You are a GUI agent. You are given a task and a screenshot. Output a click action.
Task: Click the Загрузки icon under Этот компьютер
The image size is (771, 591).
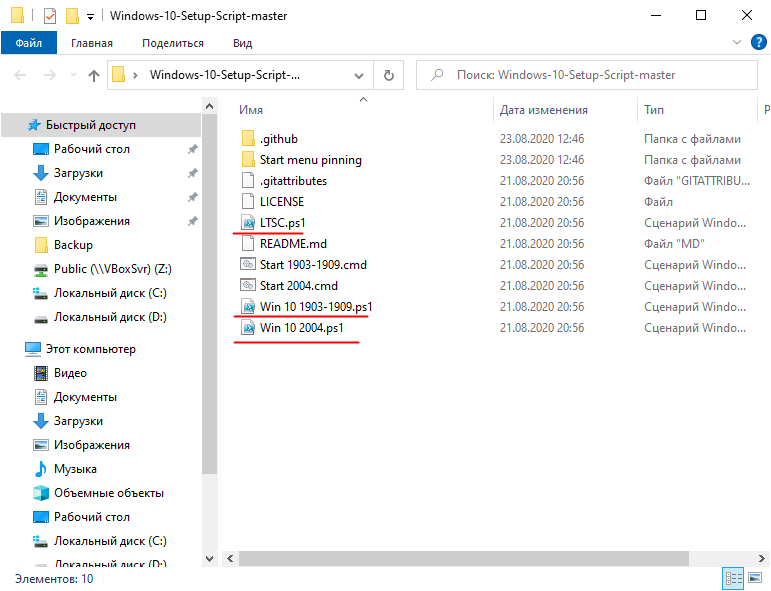pos(41,421)
